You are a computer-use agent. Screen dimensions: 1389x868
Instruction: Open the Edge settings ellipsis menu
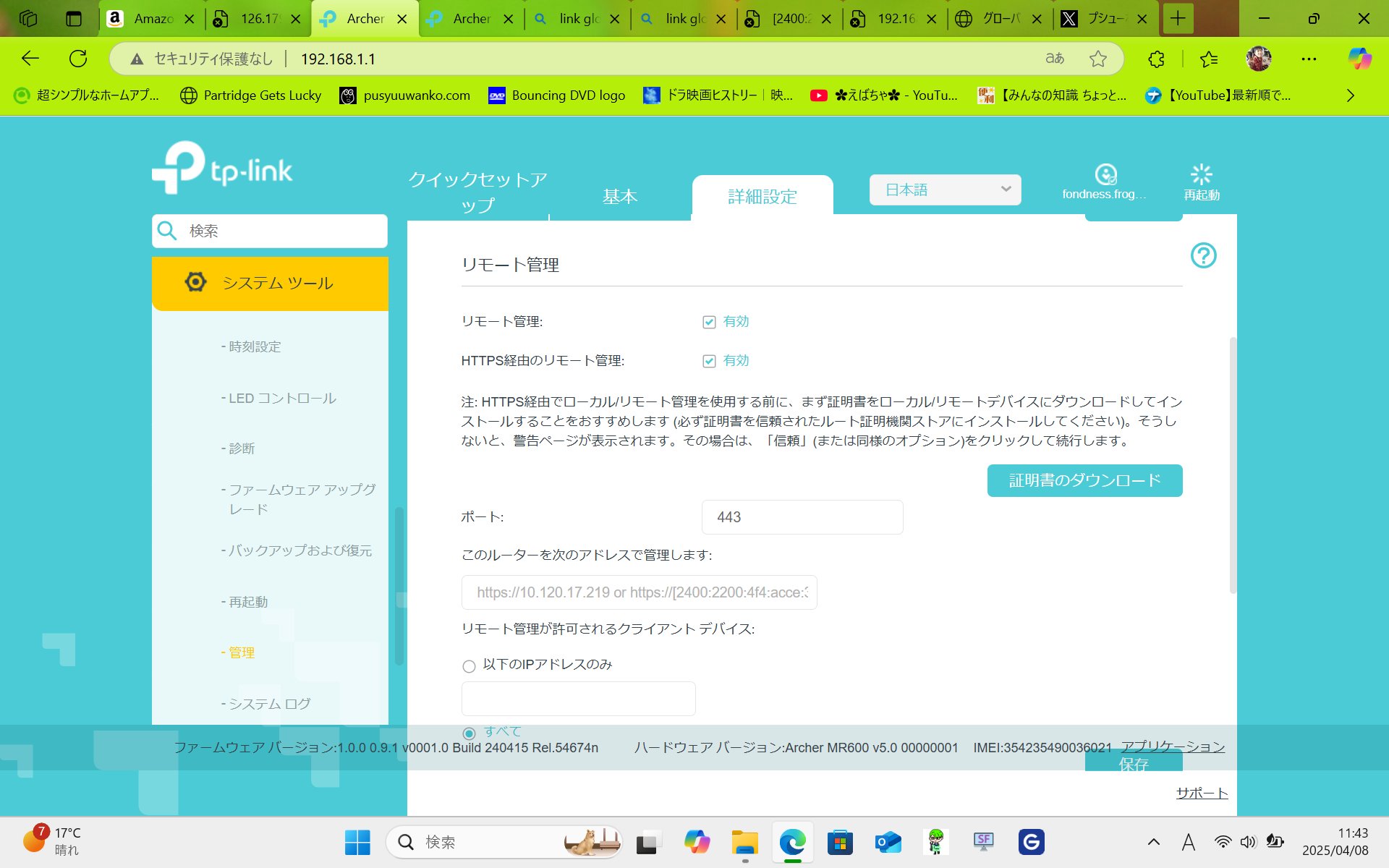pos(1309,59)
